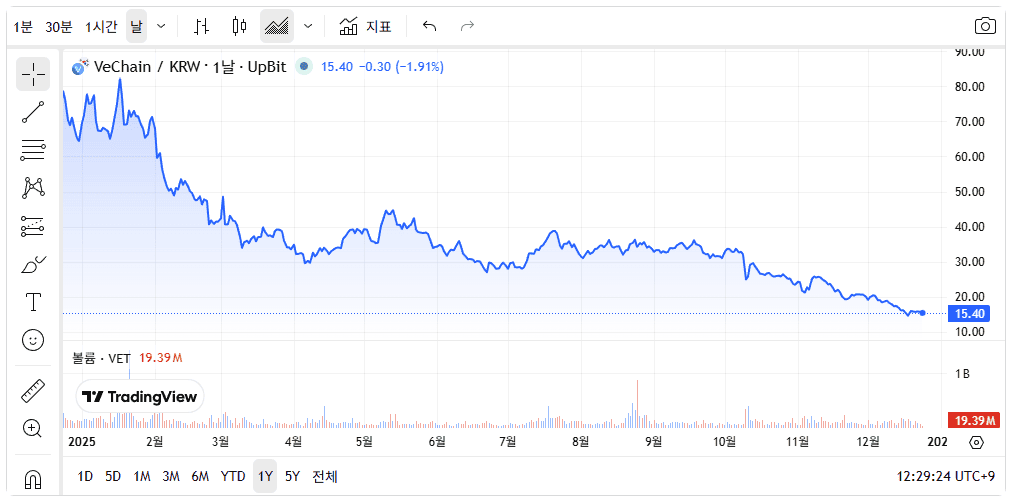Set interval to 1분
The height and width of the screenshot is (502, 1011).
click(x=23, y=26)
